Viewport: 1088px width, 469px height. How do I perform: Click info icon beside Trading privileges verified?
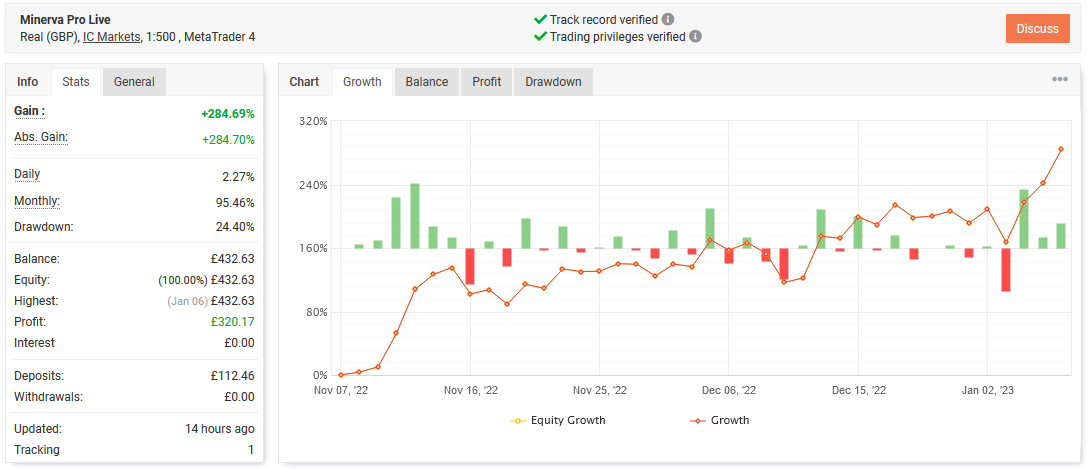tap(696, 37)
